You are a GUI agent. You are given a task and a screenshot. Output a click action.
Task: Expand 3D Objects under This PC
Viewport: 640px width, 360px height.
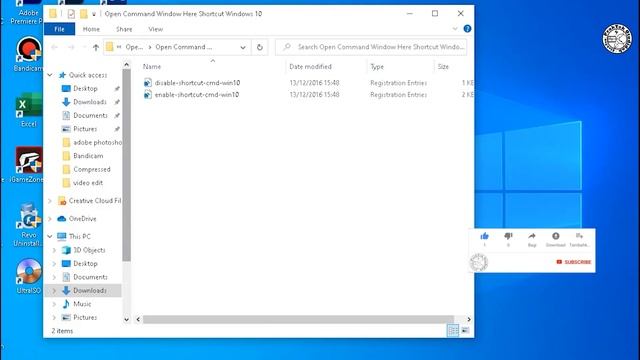click(x=54, y=250)
